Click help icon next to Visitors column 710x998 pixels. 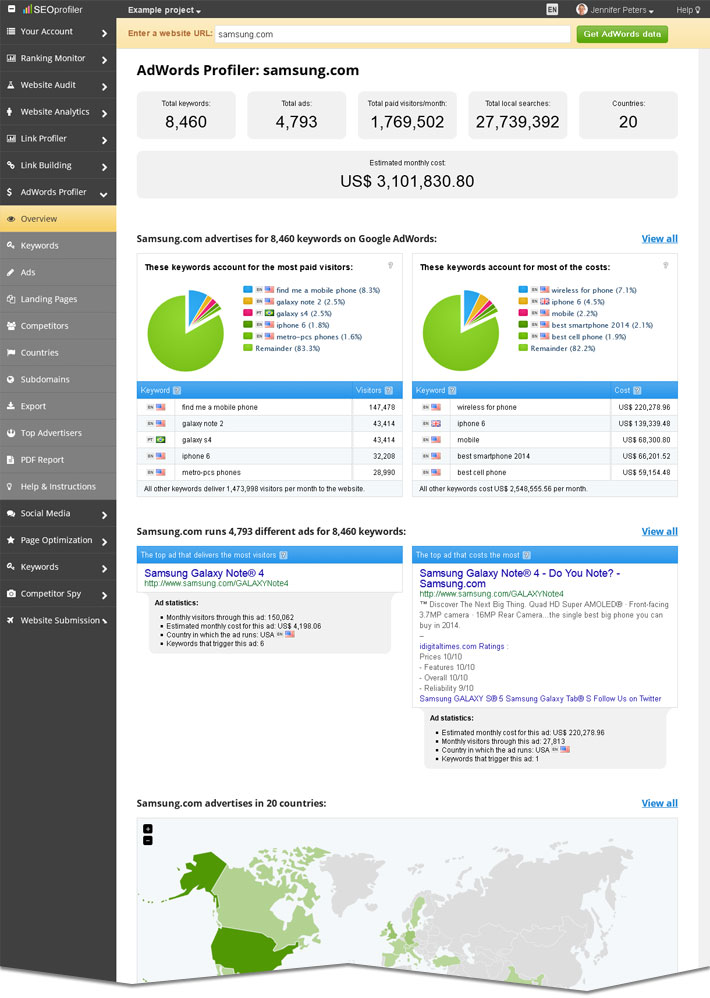point(389,390)
